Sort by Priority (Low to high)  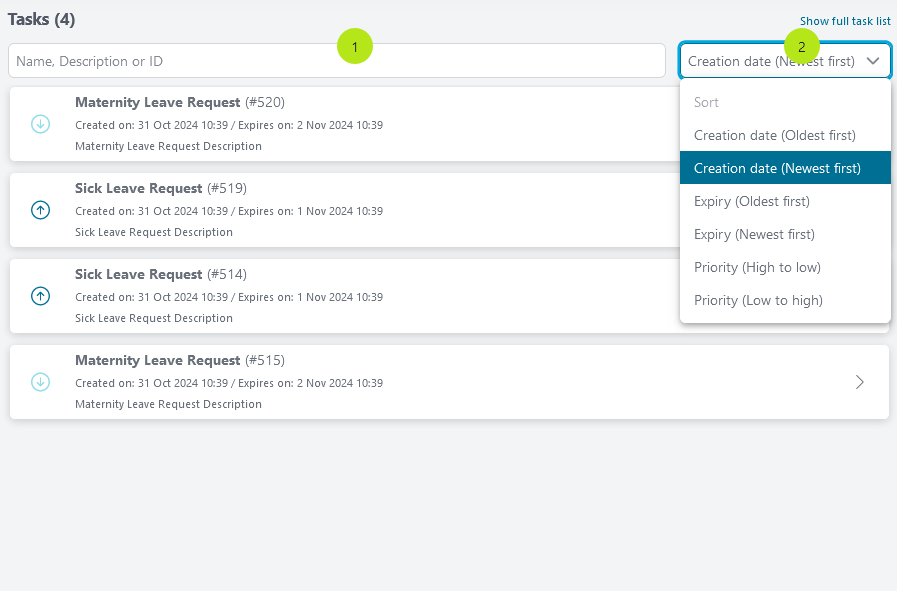(785, 300)
